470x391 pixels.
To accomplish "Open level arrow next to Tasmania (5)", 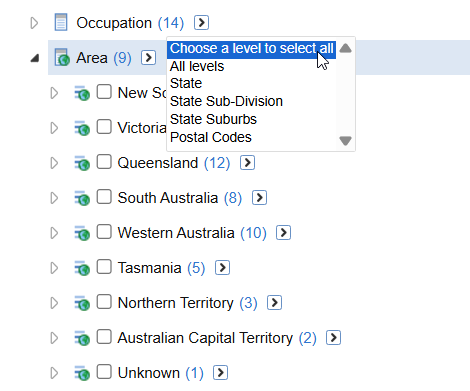I will [x=222, y=268].
